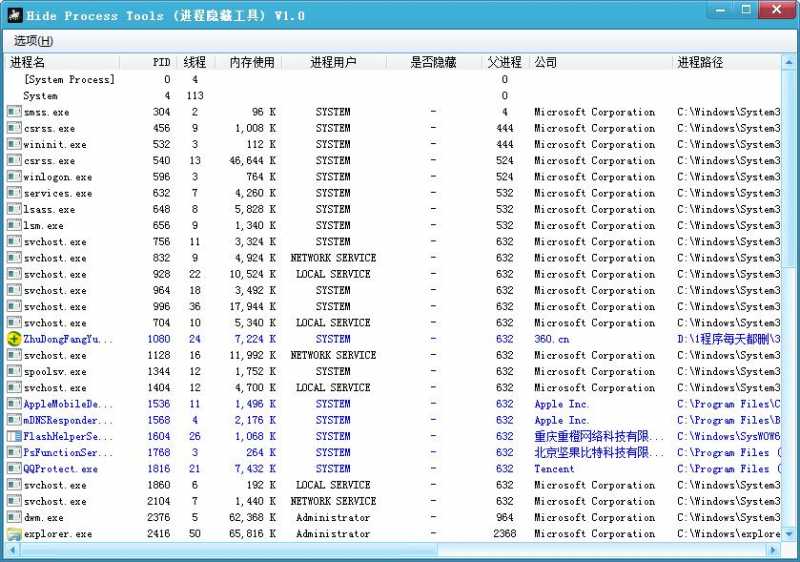Image resolution: width=800 pixels, height=562 pixels.
Task: Click the dwm.exe process icon
Action: point(14,518)
